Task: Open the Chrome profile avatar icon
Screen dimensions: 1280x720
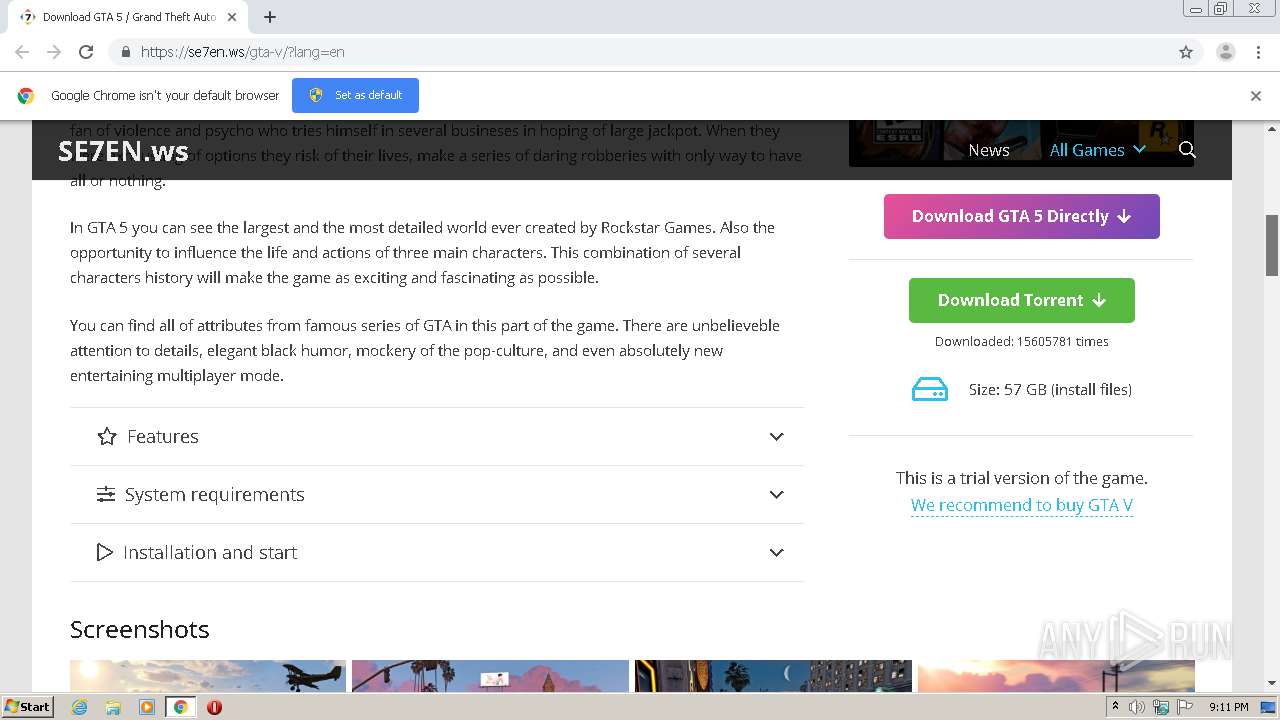Action: tap(1225, 52)
